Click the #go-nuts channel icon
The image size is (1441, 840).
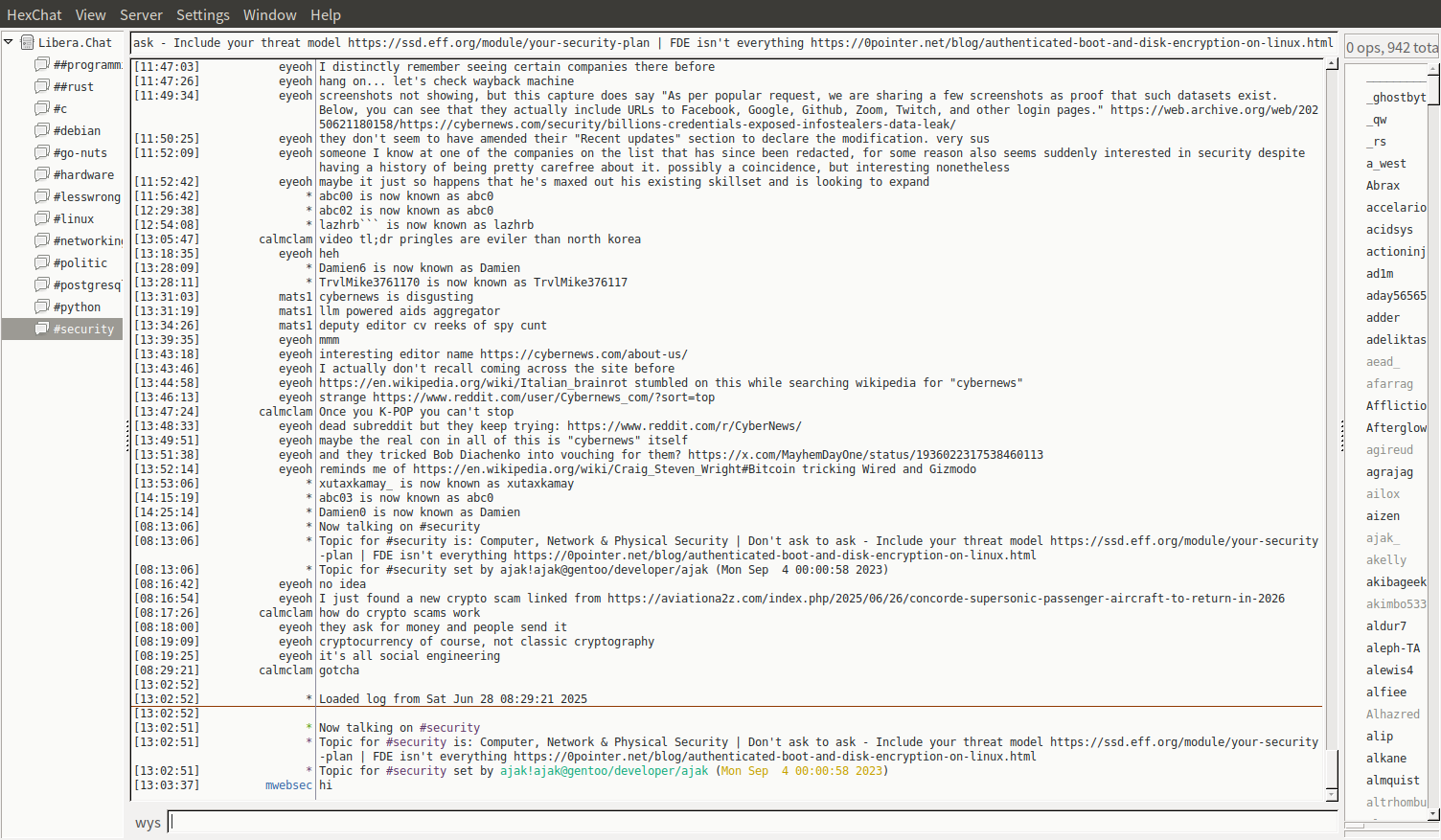pos(42,152)
